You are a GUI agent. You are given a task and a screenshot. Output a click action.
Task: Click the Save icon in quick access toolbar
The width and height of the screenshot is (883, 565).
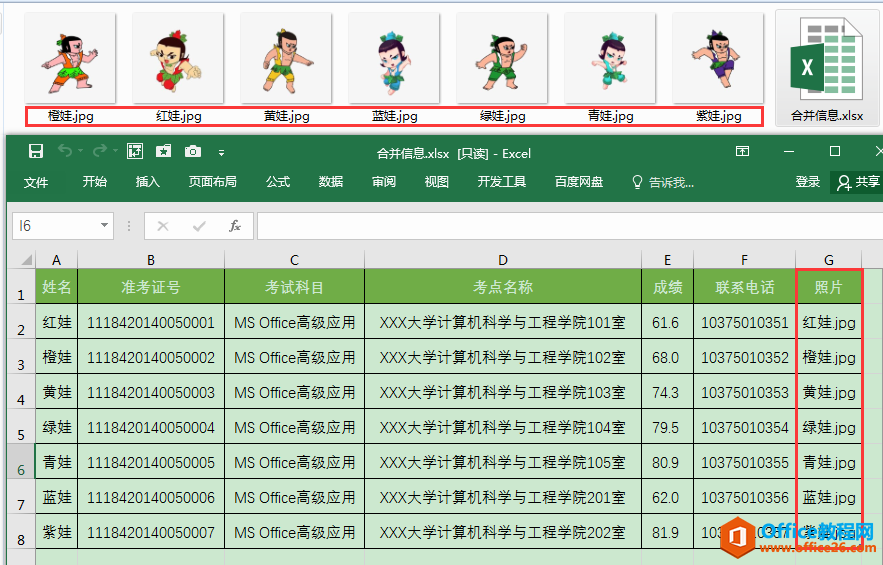(x=36, y=151)
